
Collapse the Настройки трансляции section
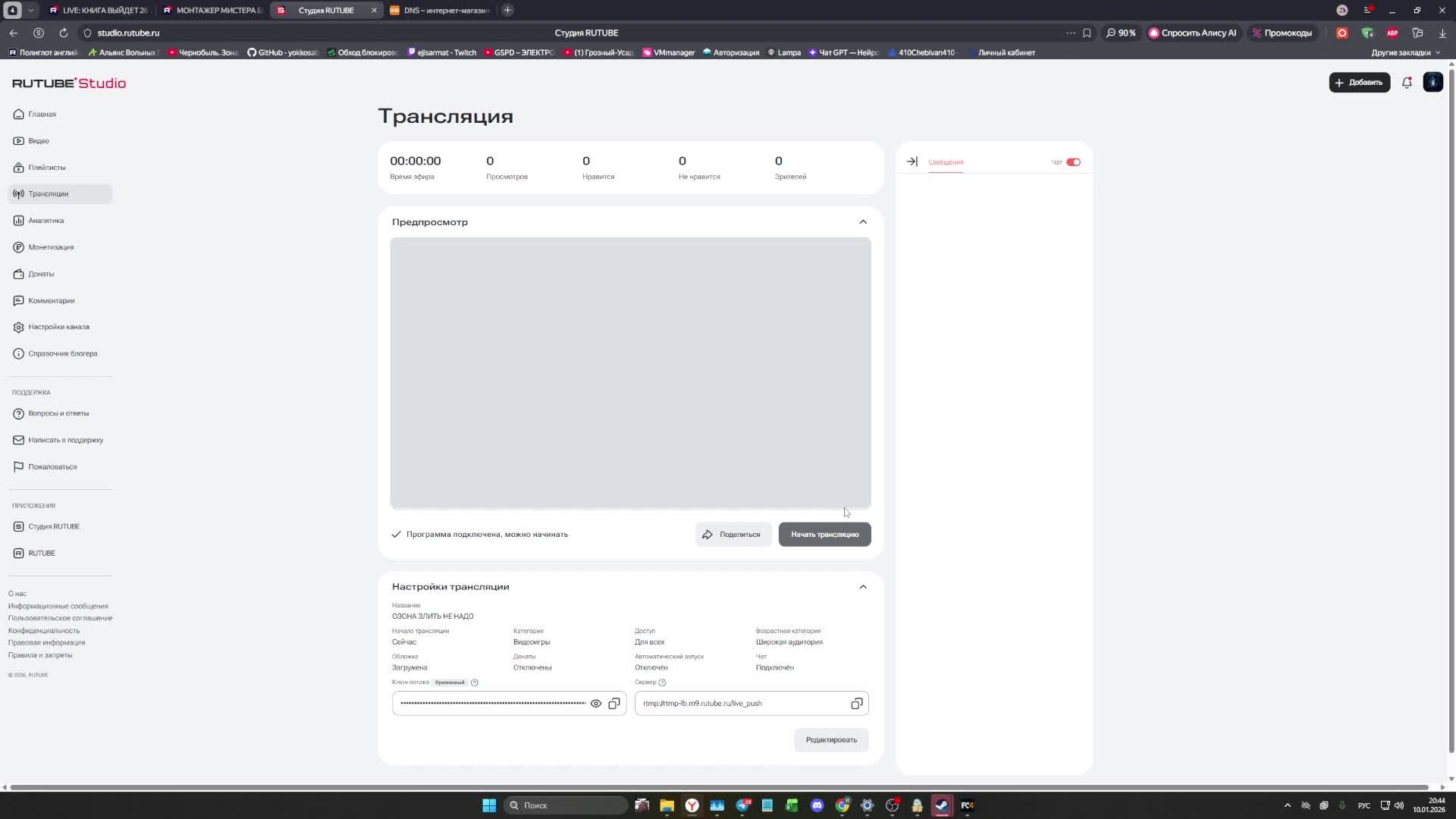coord(863,587)
